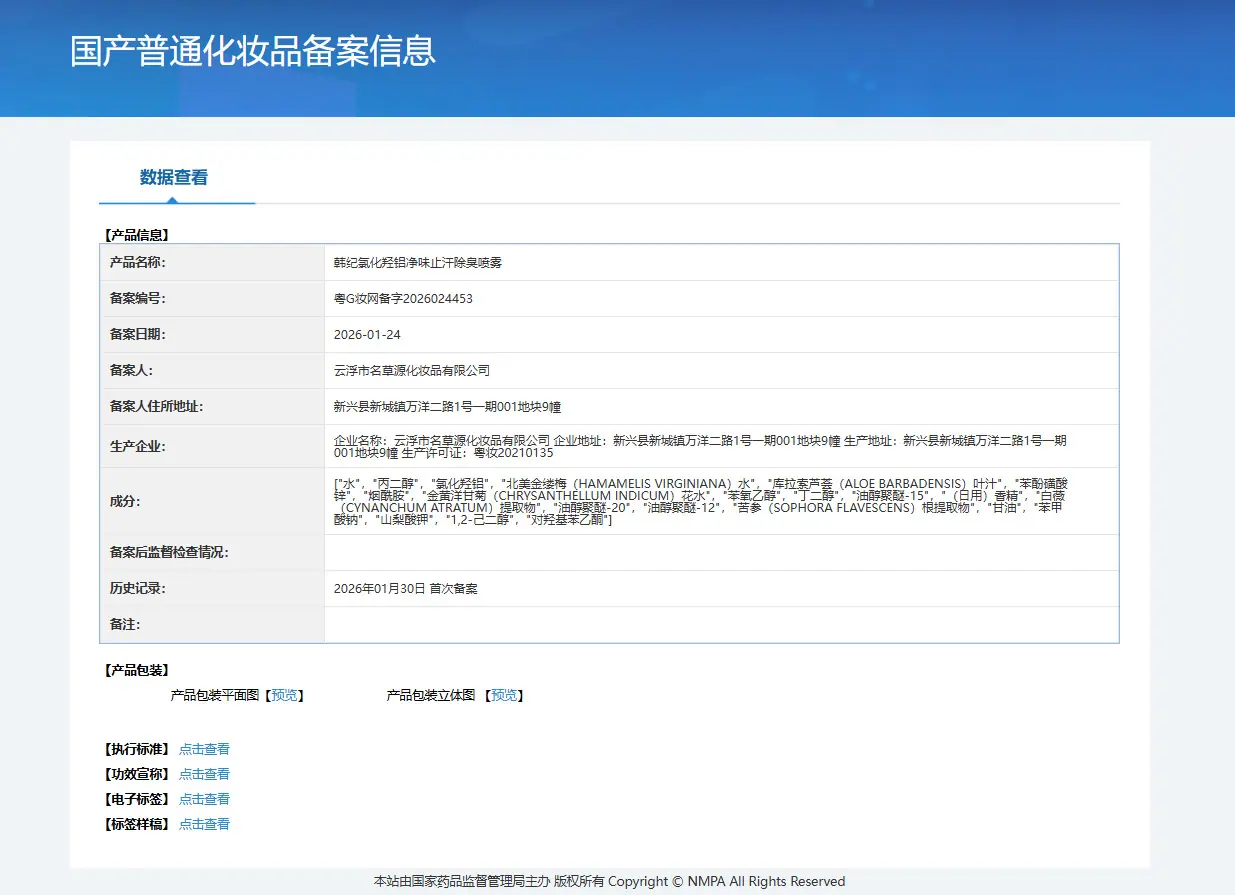Click the 生产企业 row label
The image size is (1235, 895).
(137, 447)
